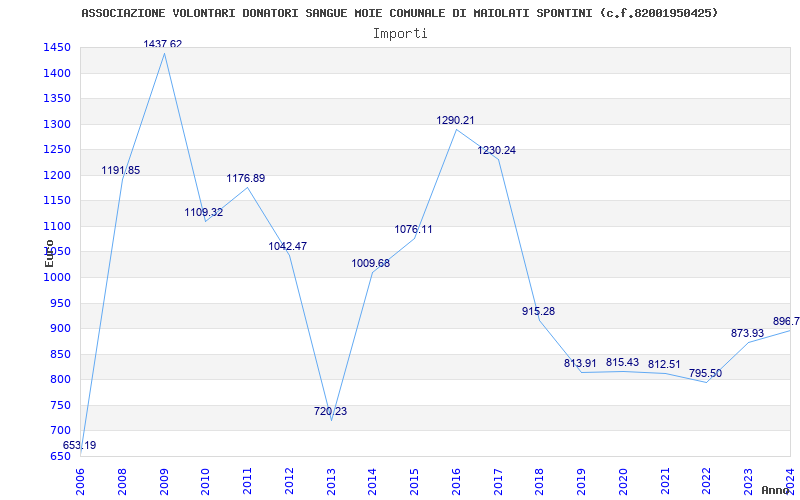Select the 950 y-axis tick value
The width and height of the screenshot is (800, 500).
click(60, 304)
